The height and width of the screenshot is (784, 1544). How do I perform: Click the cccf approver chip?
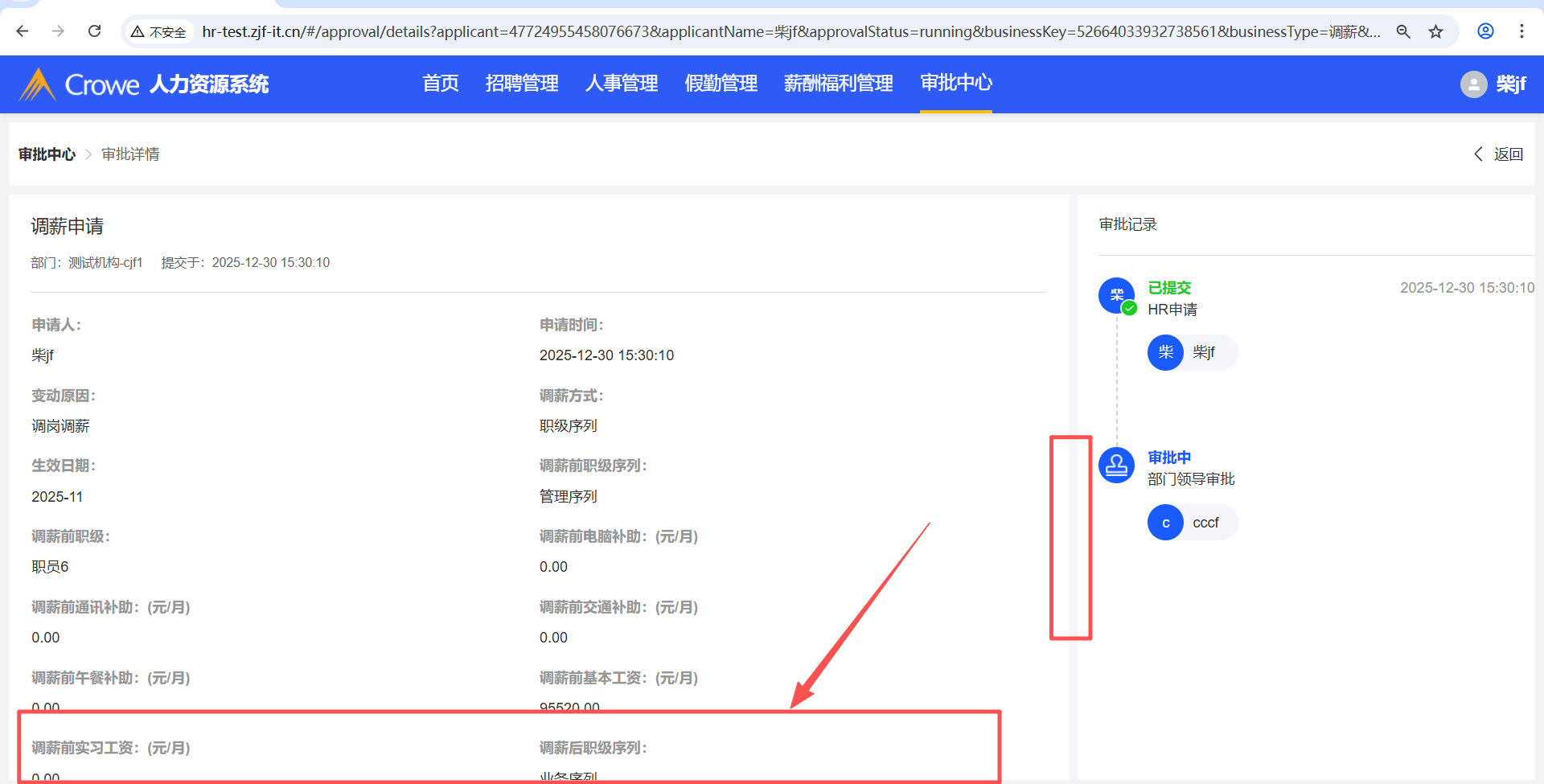[1192, 523]
